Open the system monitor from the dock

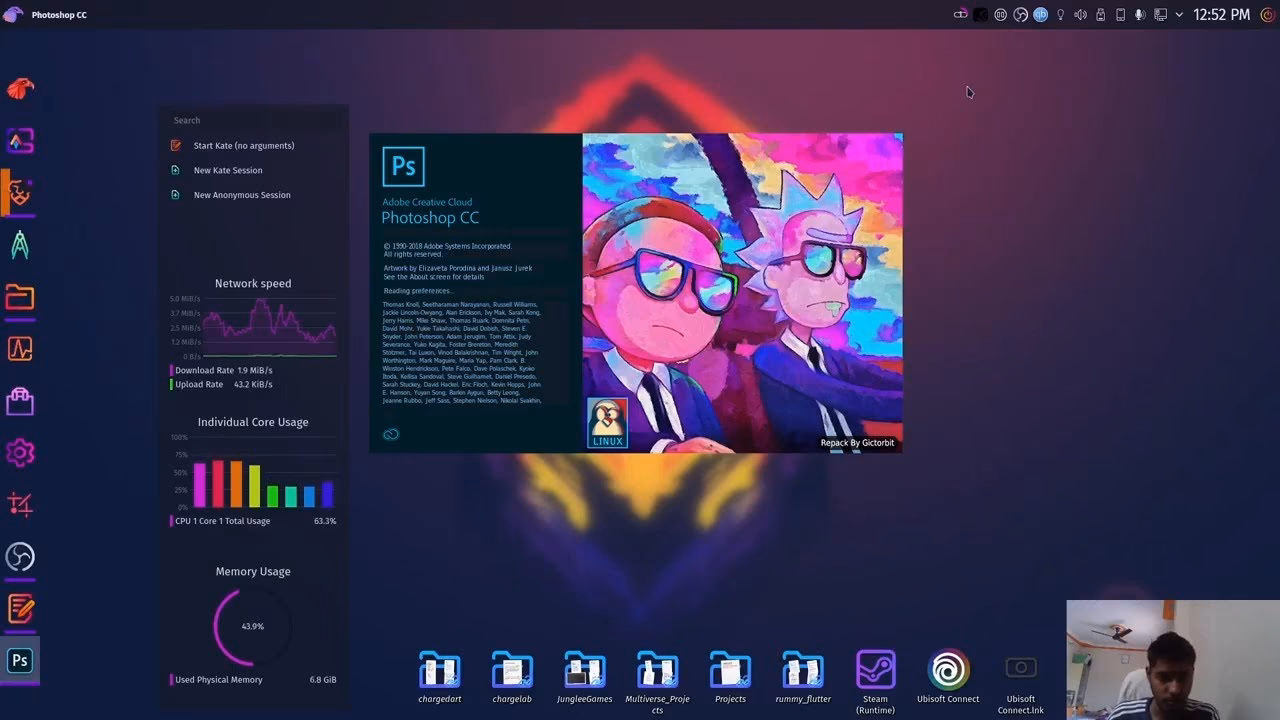[20, 348]
